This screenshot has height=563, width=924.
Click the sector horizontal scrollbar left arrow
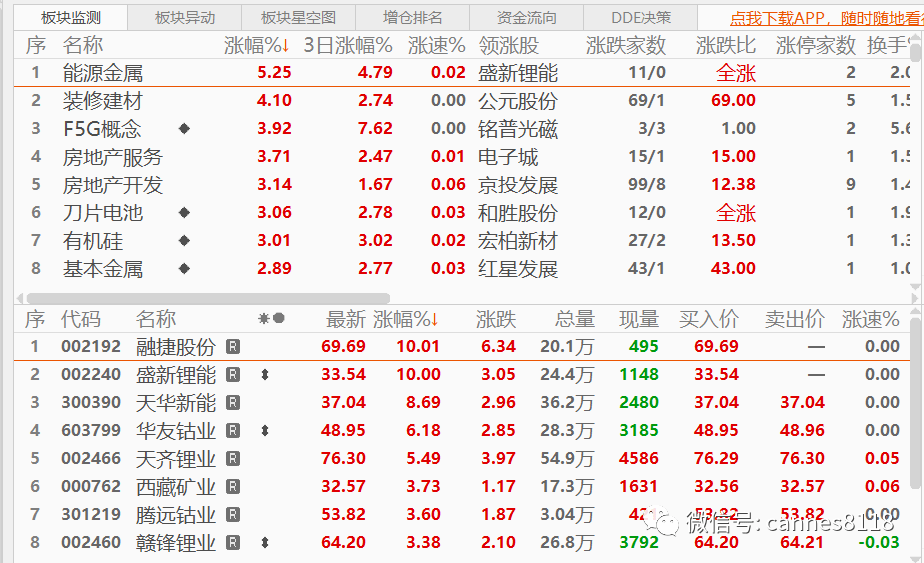(20, 298)
